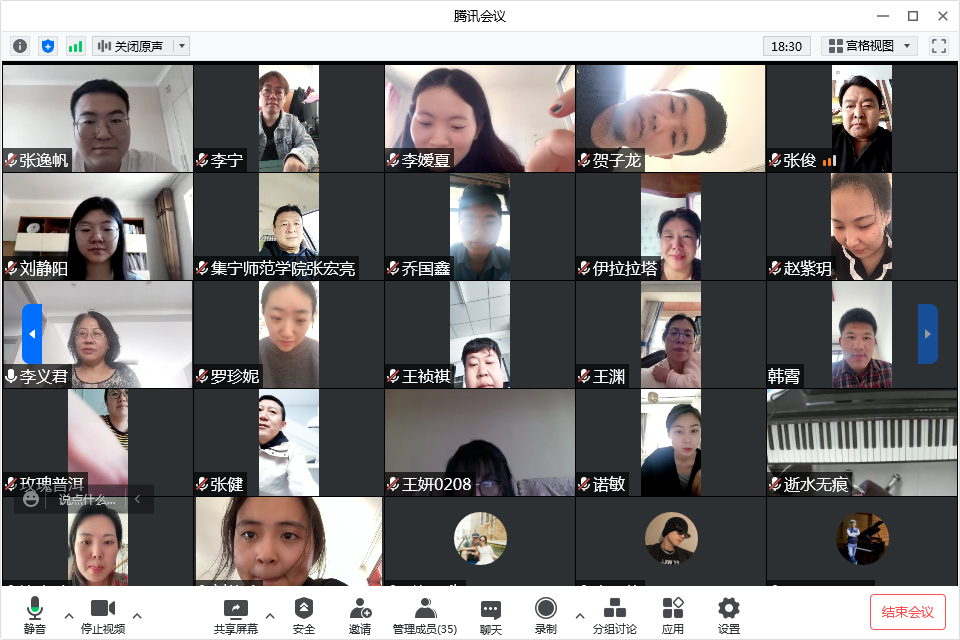Open 安全 security options
This screenshot has height=640, width=960.
click(304, 615)
